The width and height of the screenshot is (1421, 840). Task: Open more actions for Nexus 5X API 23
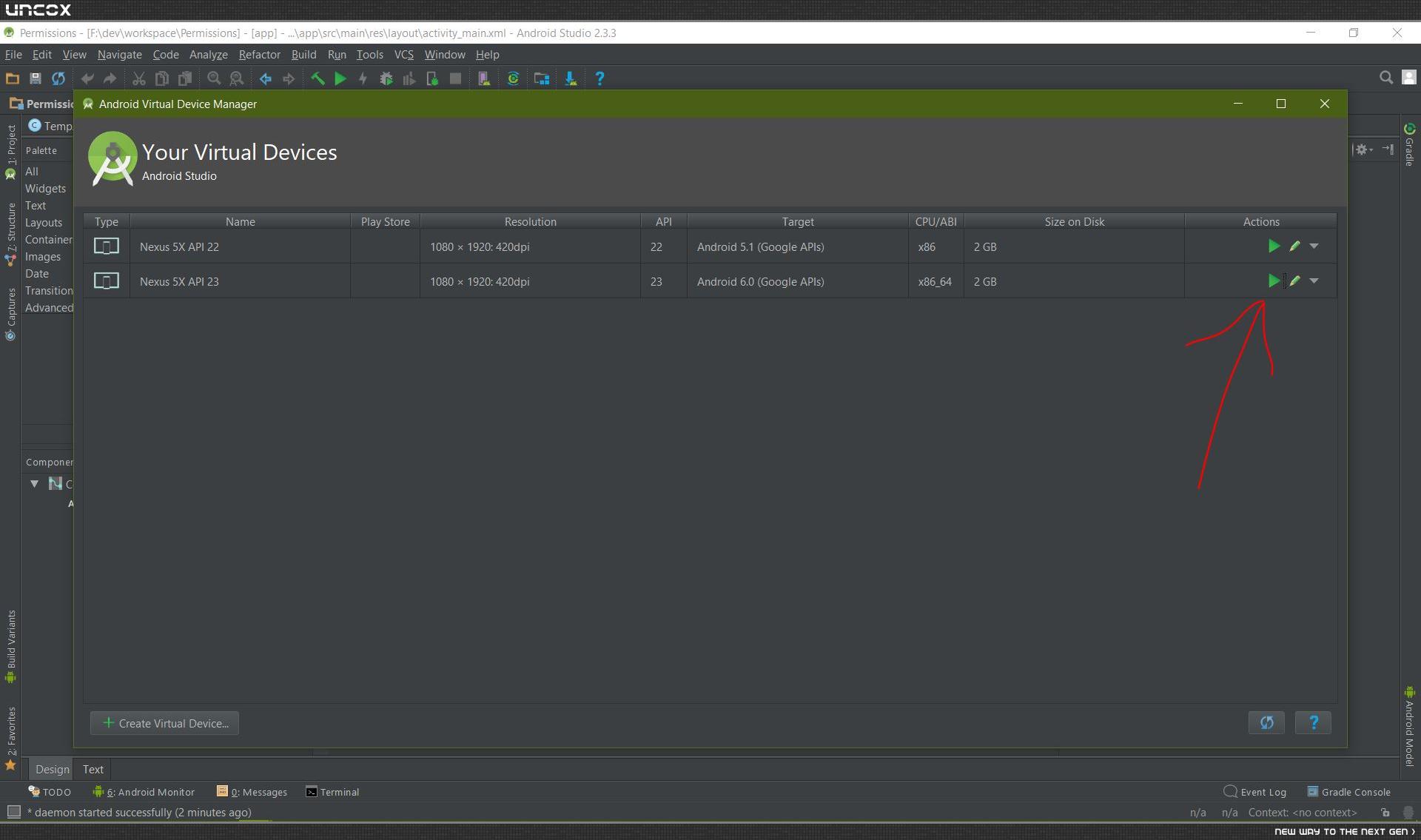[1314, 281]
